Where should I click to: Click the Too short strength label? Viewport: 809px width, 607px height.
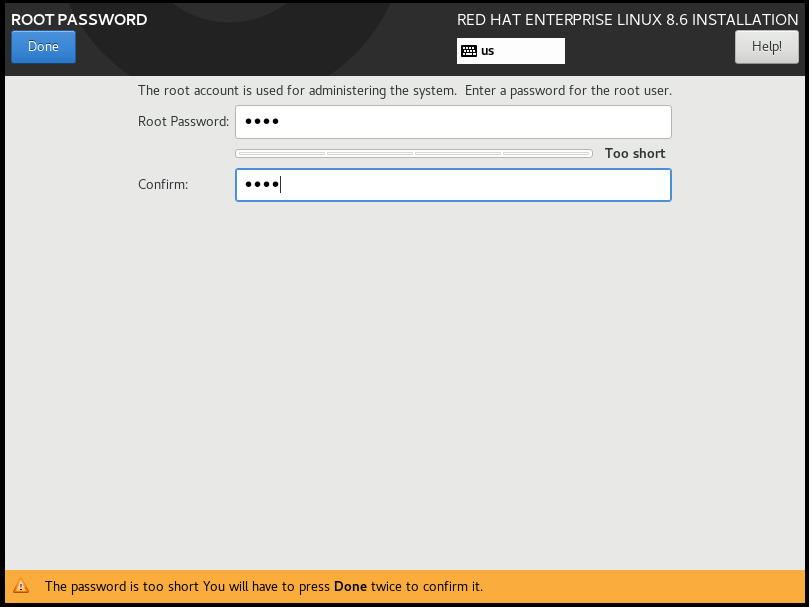pyautogui.click(x=635, y=154)
